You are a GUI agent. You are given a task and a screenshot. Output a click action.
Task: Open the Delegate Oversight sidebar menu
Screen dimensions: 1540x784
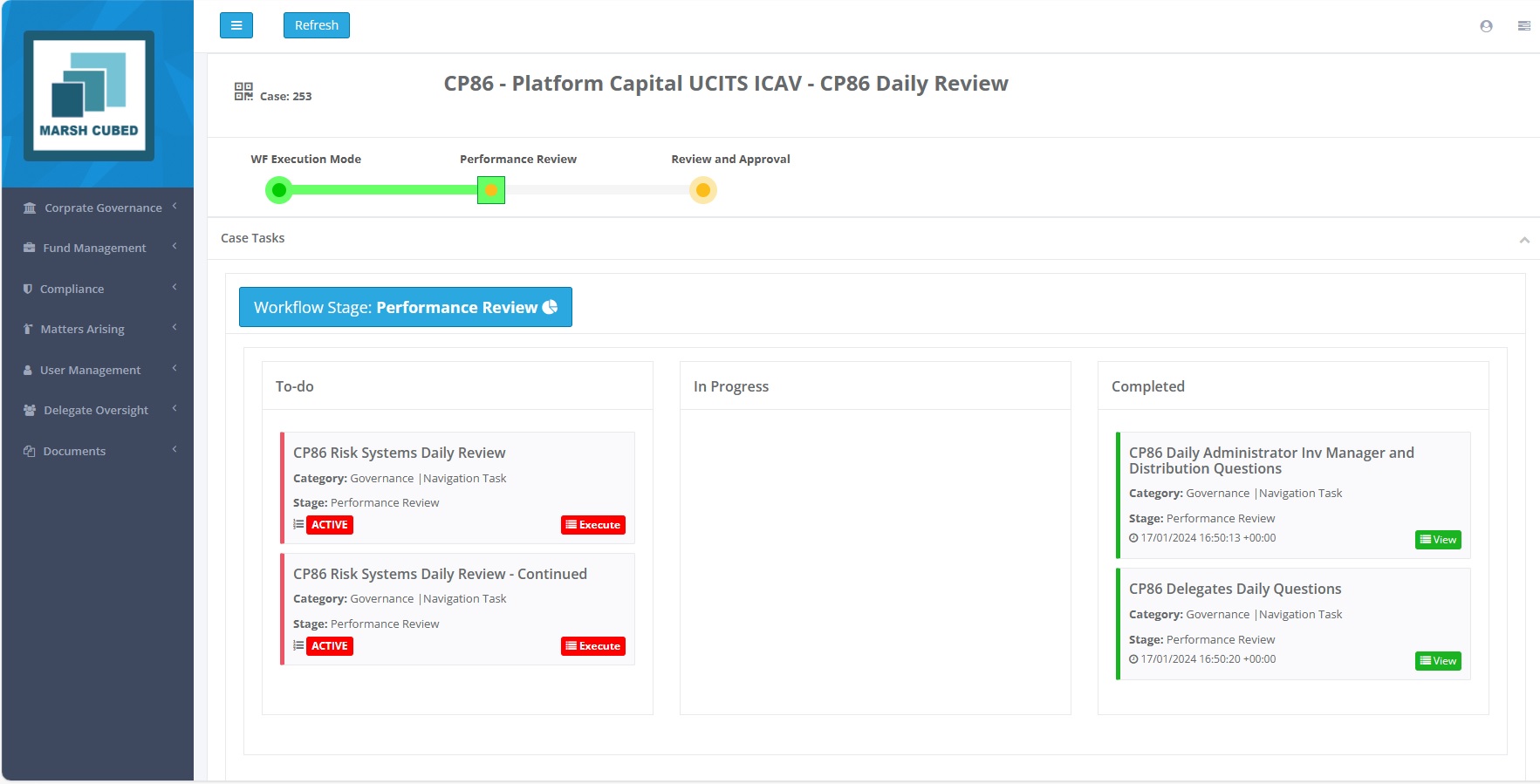tap(96, 410)
